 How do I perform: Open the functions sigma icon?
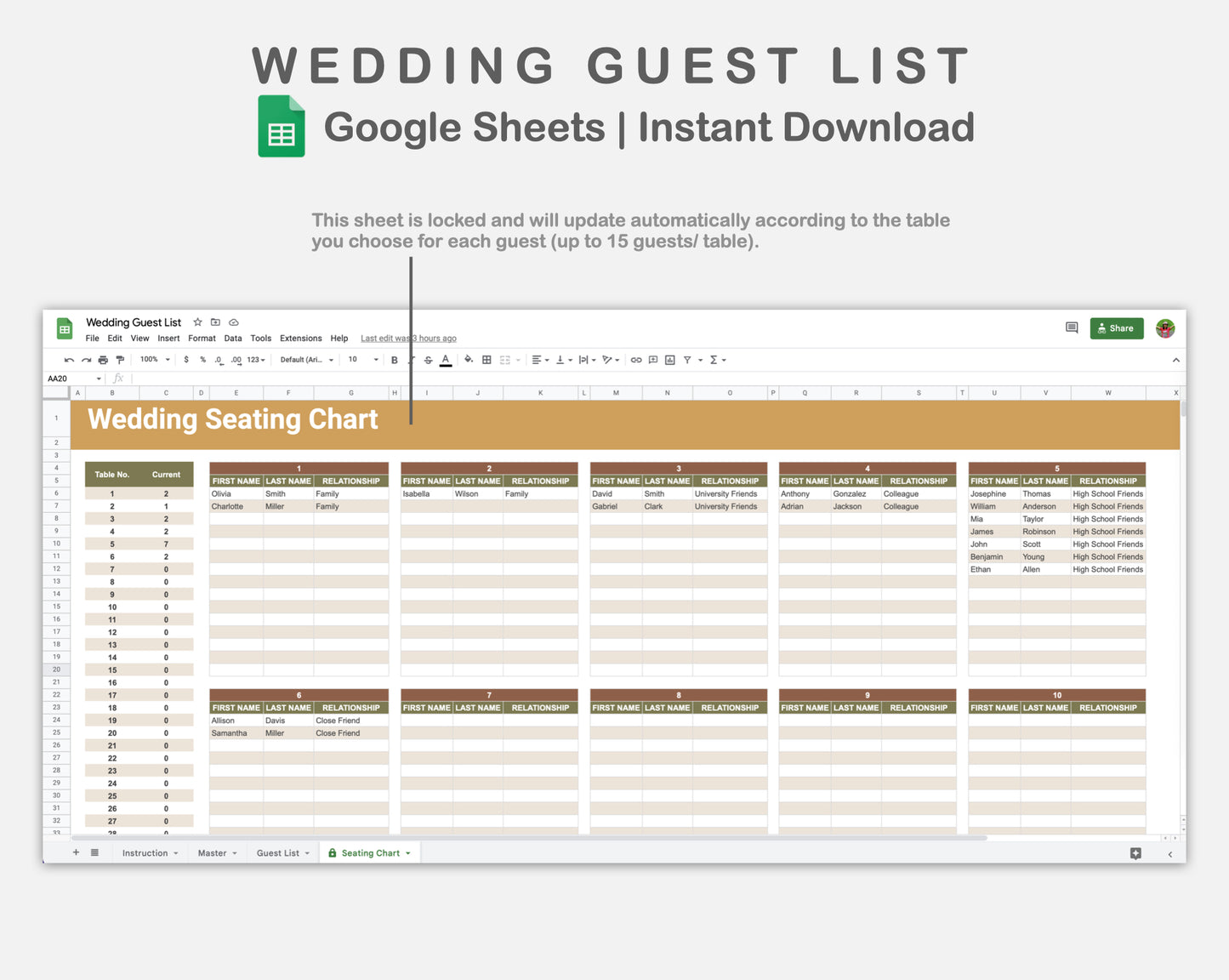tap(714, 359)
